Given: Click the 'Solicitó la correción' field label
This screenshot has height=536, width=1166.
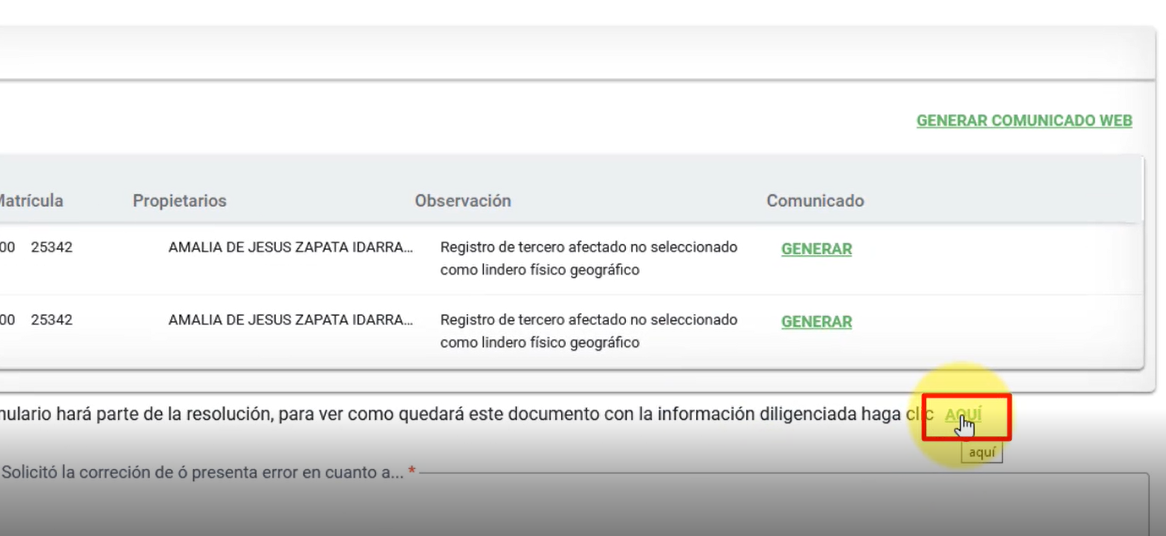Looking at the screenshot, I should pyautogui.click(x=202, y=472).
